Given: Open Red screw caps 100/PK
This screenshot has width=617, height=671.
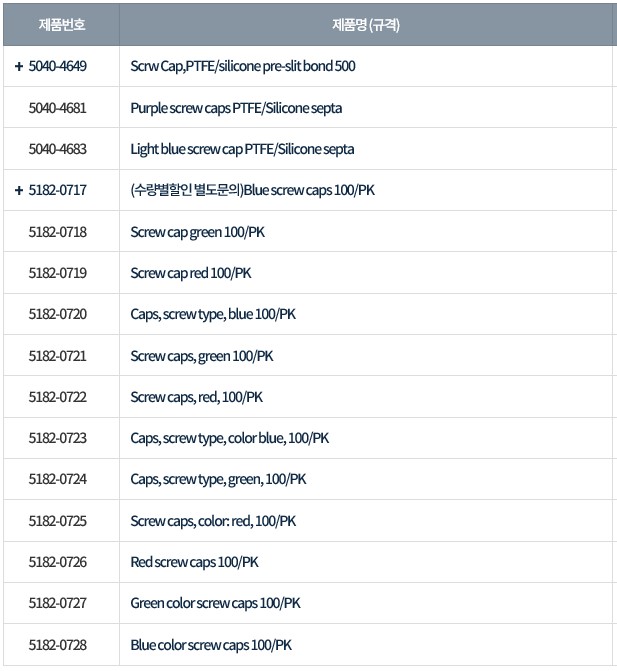Looking at the screenshot, I should click(x=194, y=562).
